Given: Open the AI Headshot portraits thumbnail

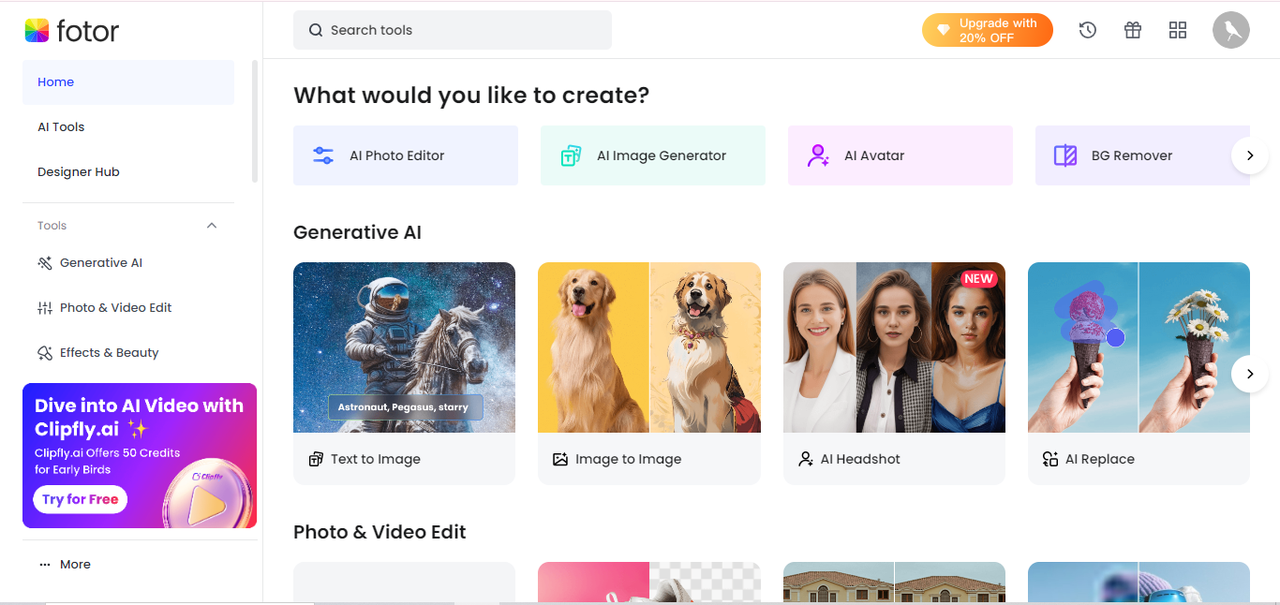Looking at the screenshot, I should 894,347.
